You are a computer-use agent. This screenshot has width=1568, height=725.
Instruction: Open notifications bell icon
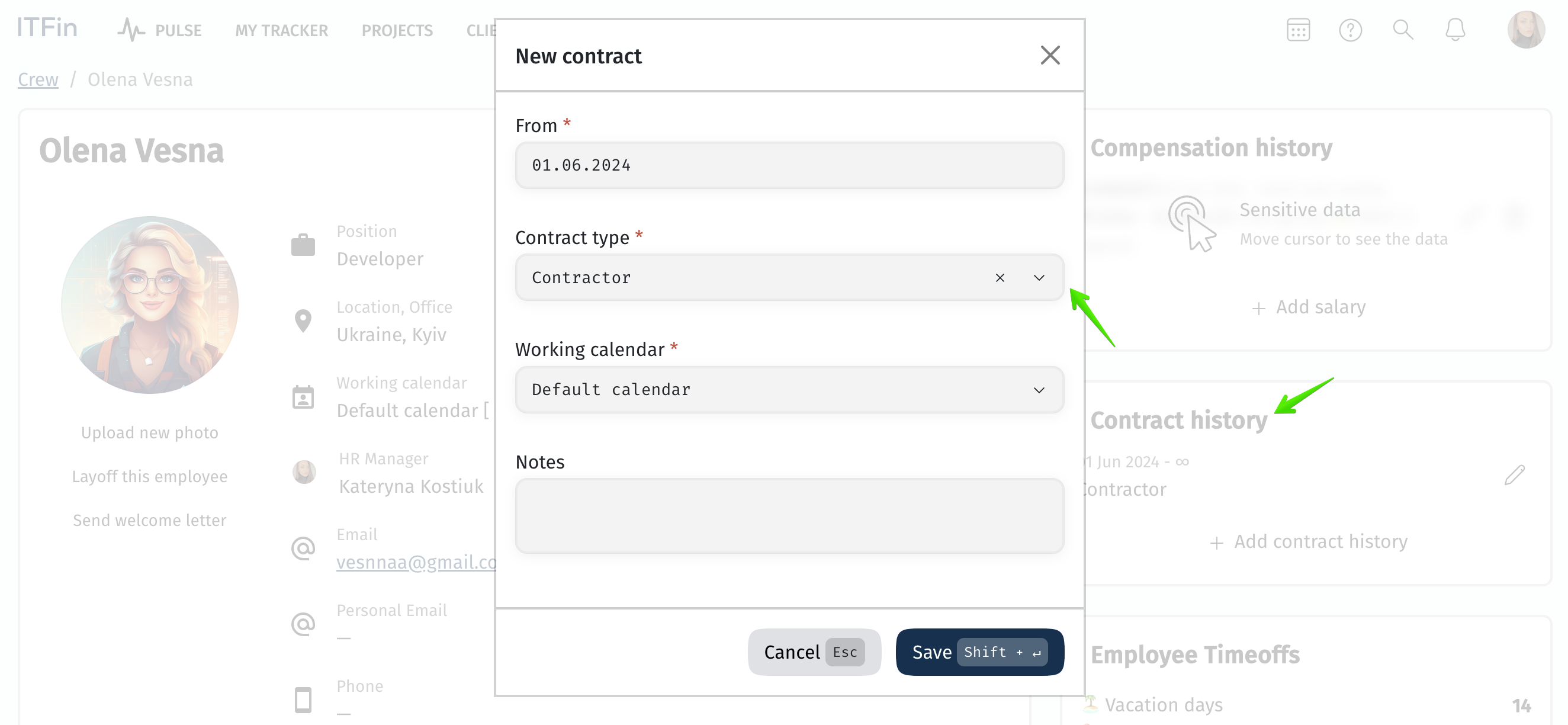click(1455, 29)
